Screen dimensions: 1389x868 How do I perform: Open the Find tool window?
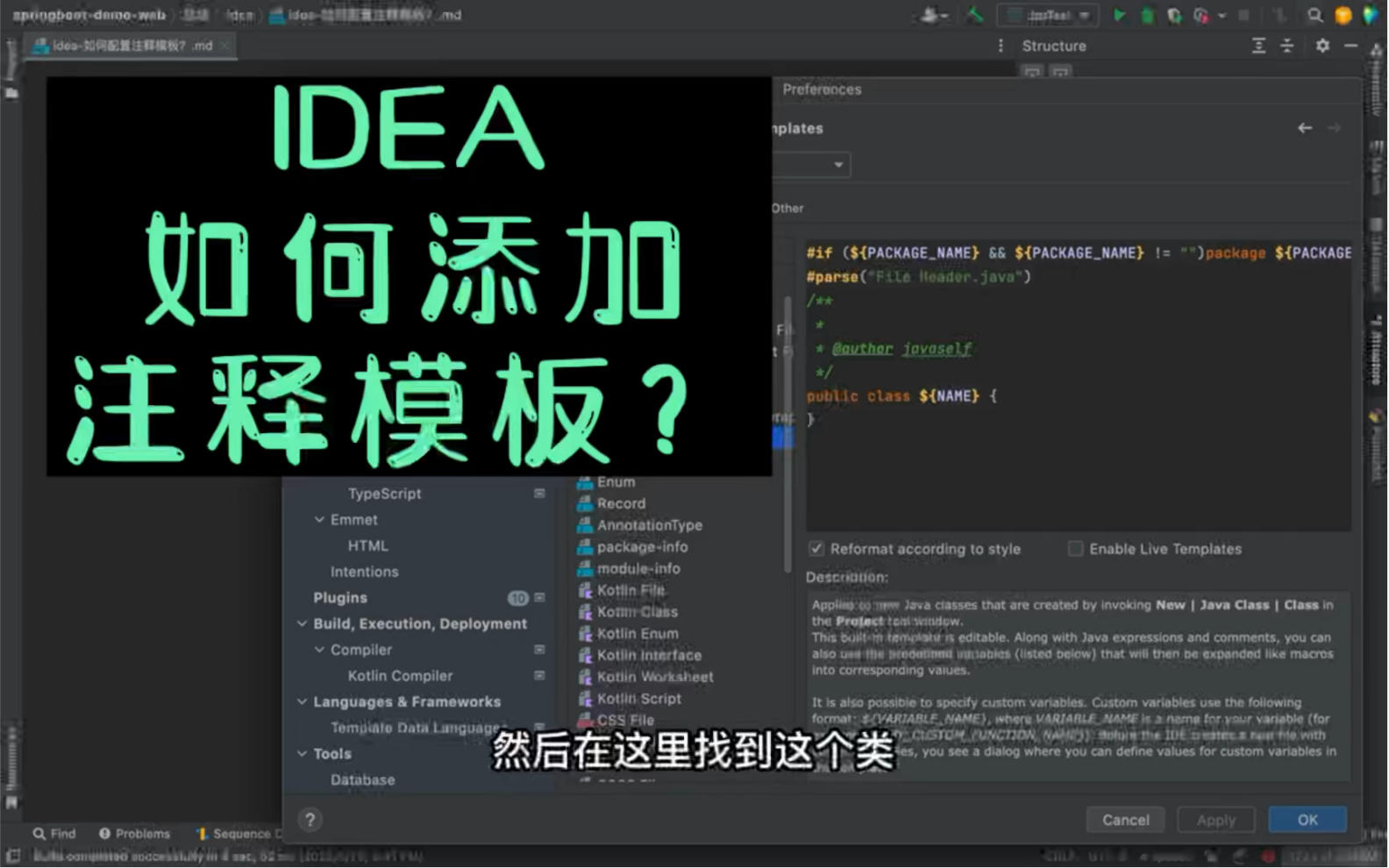point(54,834)
